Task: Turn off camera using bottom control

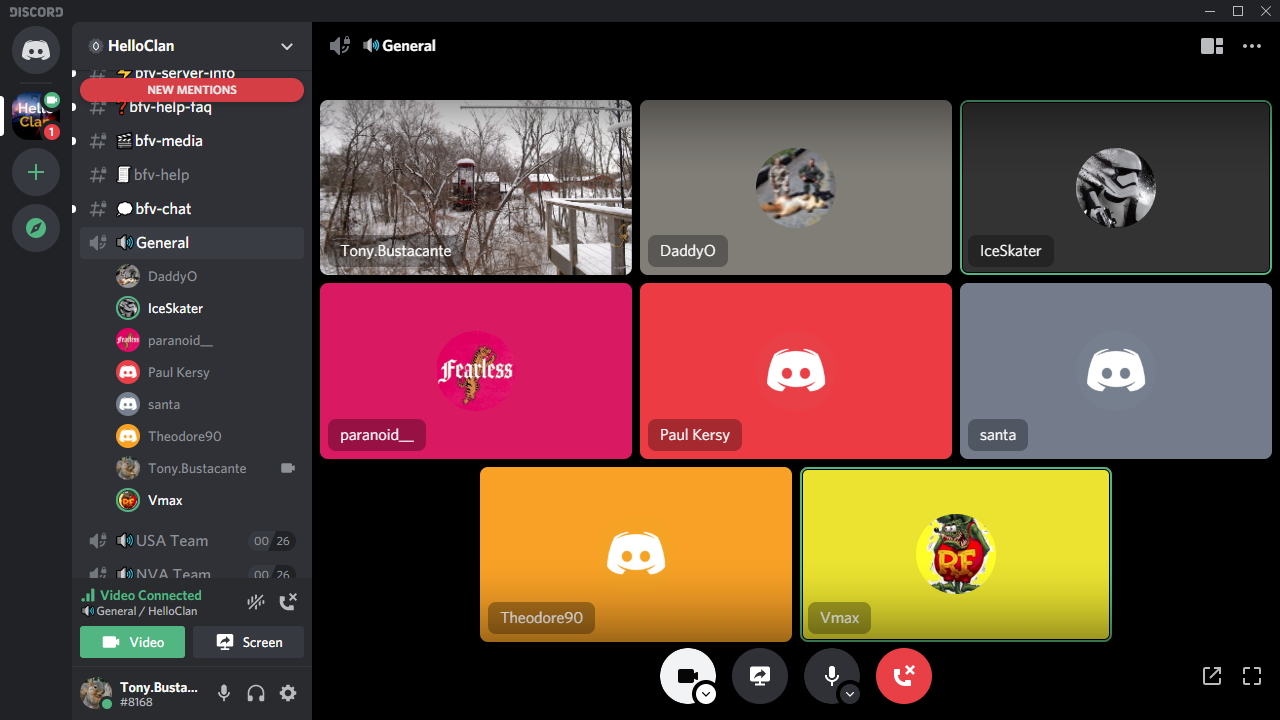Action: pyautogui.click(x=688, y=676)
